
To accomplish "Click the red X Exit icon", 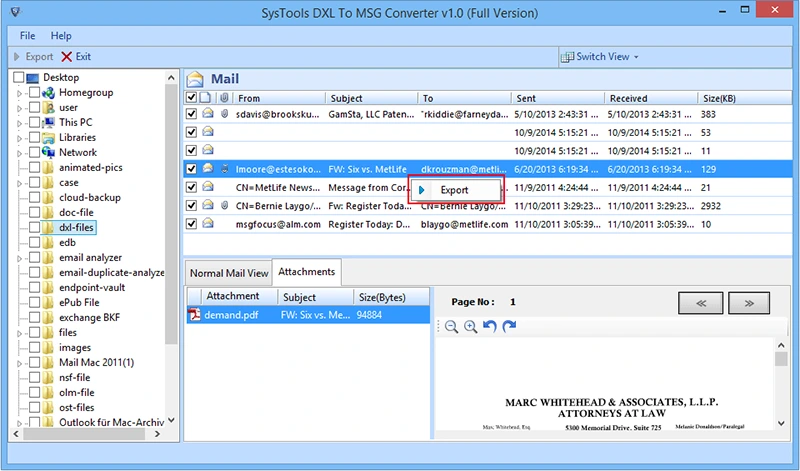I will tap(67, 57).
